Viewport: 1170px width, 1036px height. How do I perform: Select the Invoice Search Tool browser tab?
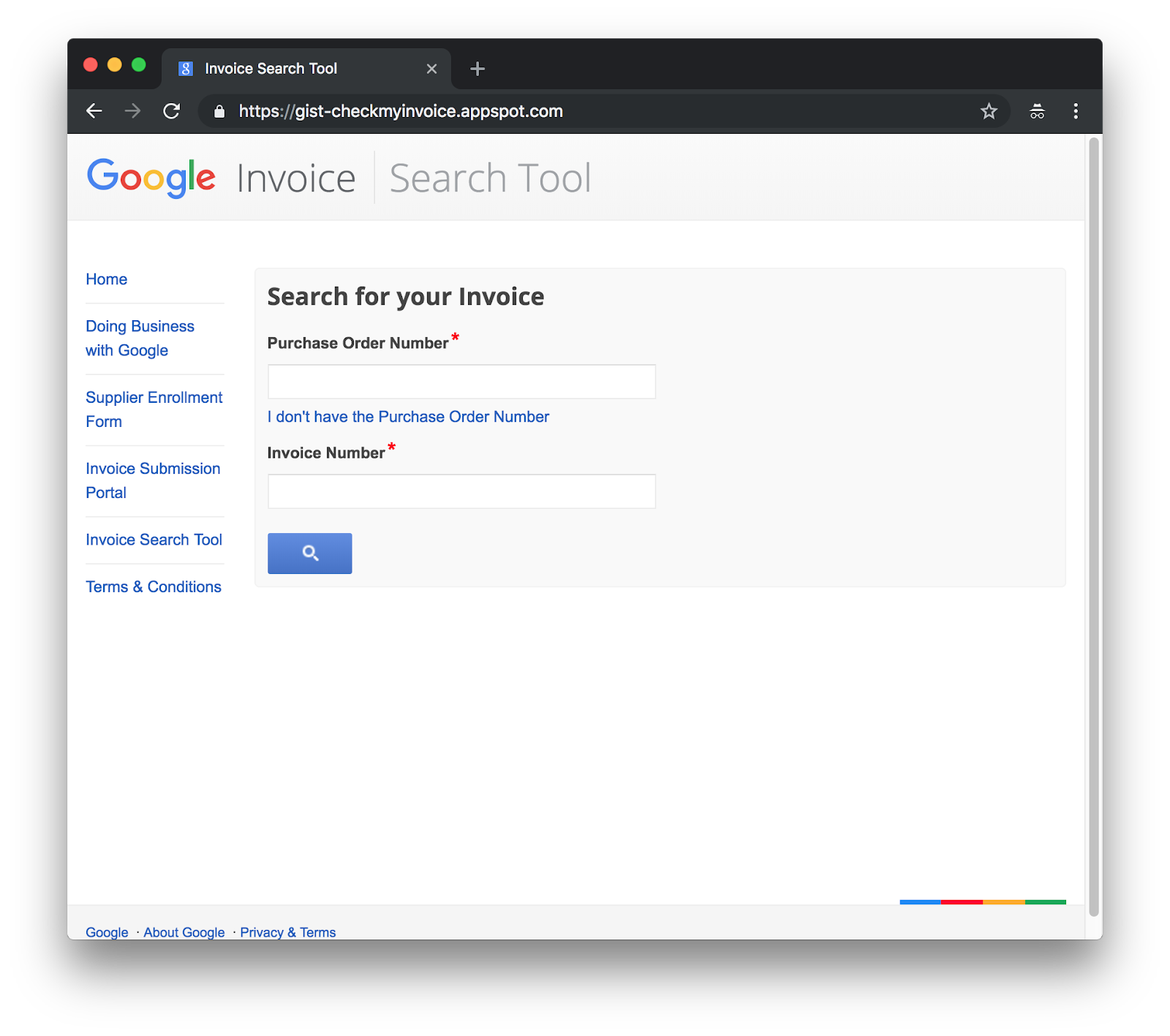click(x=305, y=69)
